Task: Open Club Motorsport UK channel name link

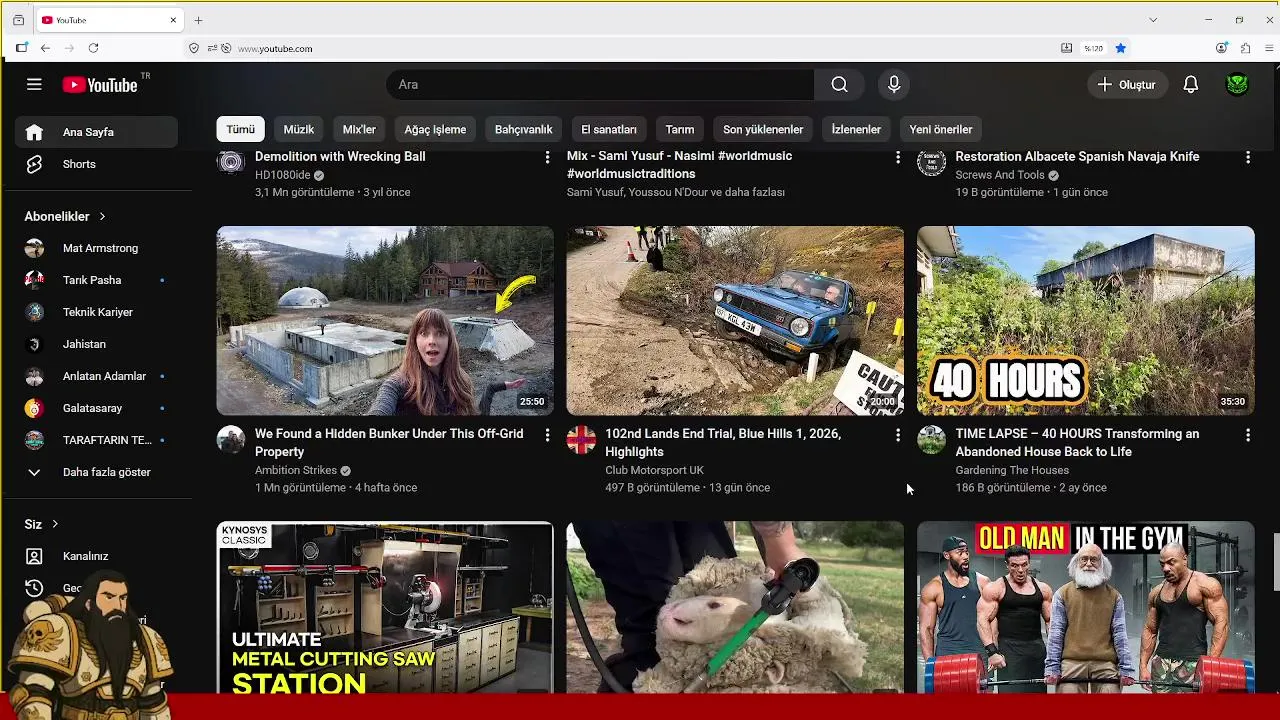Action: tap(654, 470)
